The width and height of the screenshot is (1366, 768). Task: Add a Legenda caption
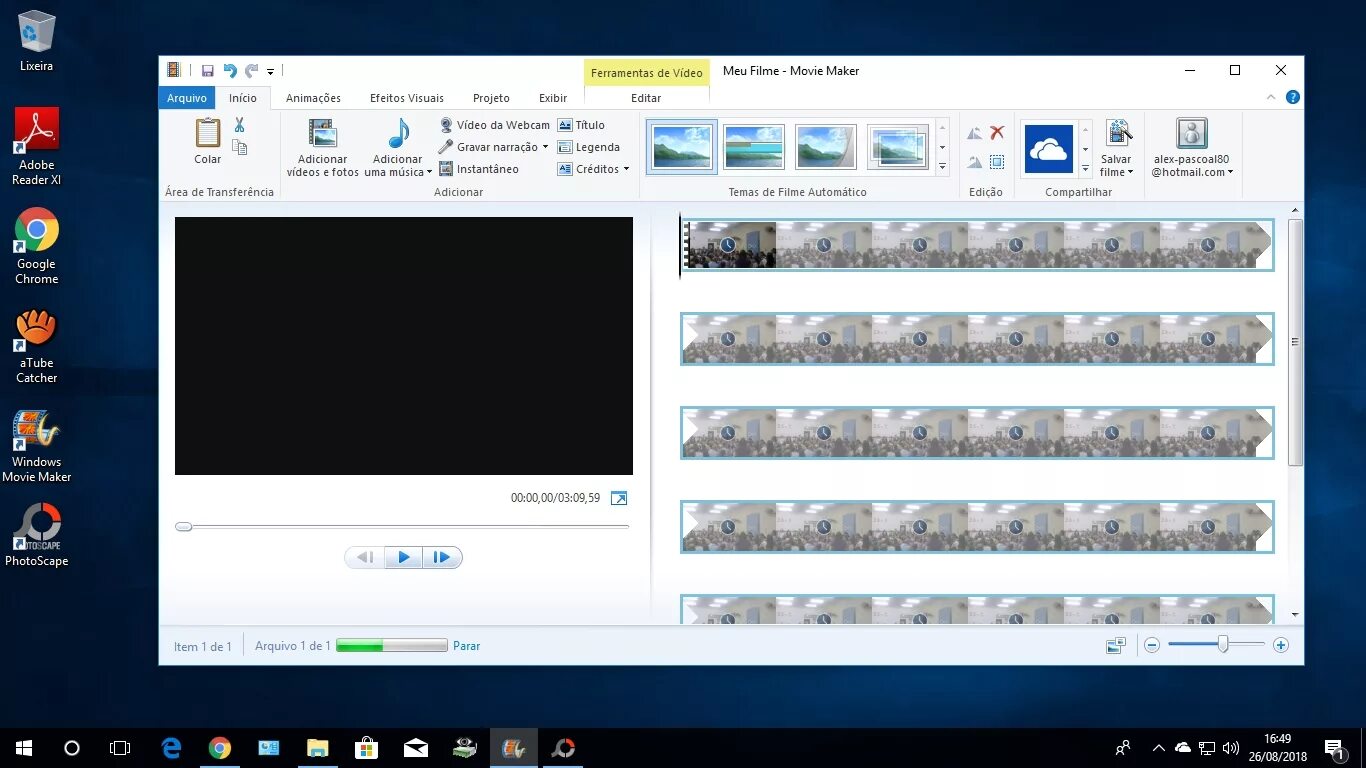coord(589,147)
